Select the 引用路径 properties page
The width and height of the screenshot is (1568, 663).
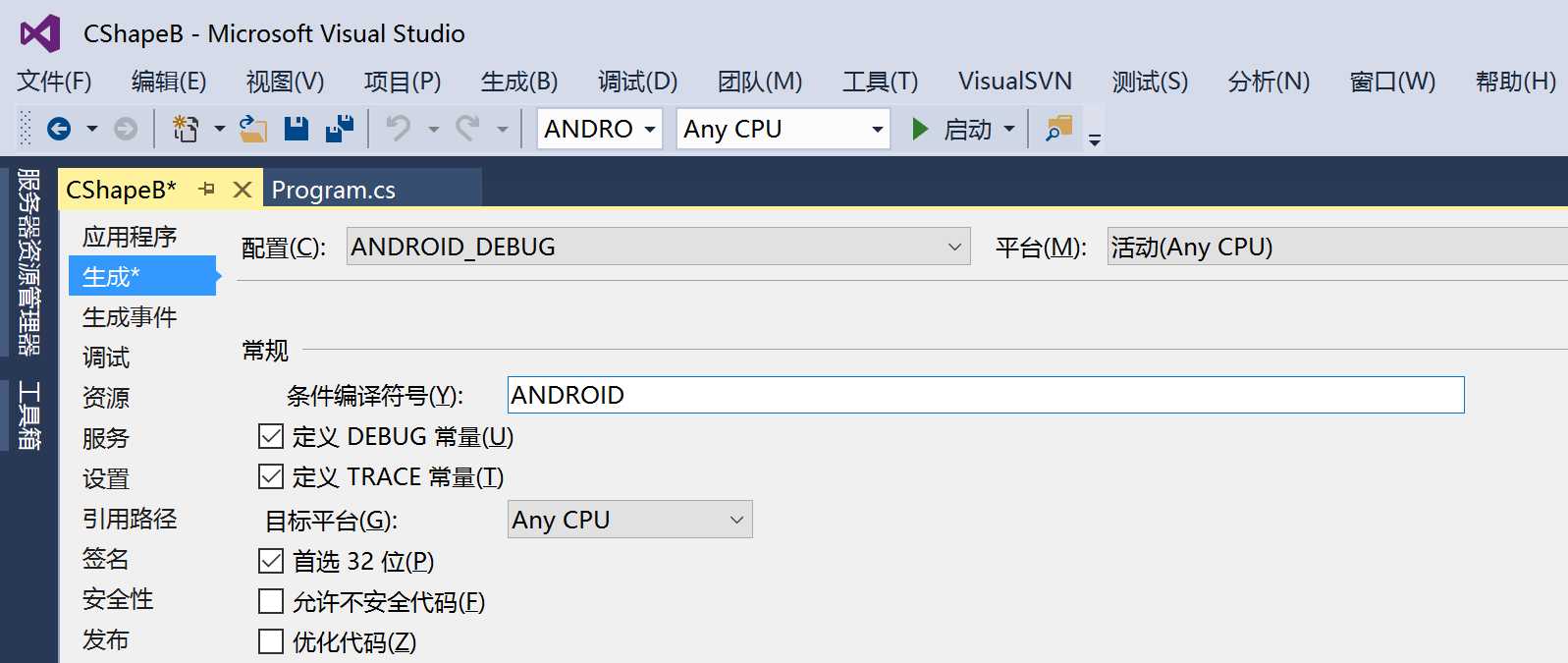pyautogui.click(x=130, y=519)
